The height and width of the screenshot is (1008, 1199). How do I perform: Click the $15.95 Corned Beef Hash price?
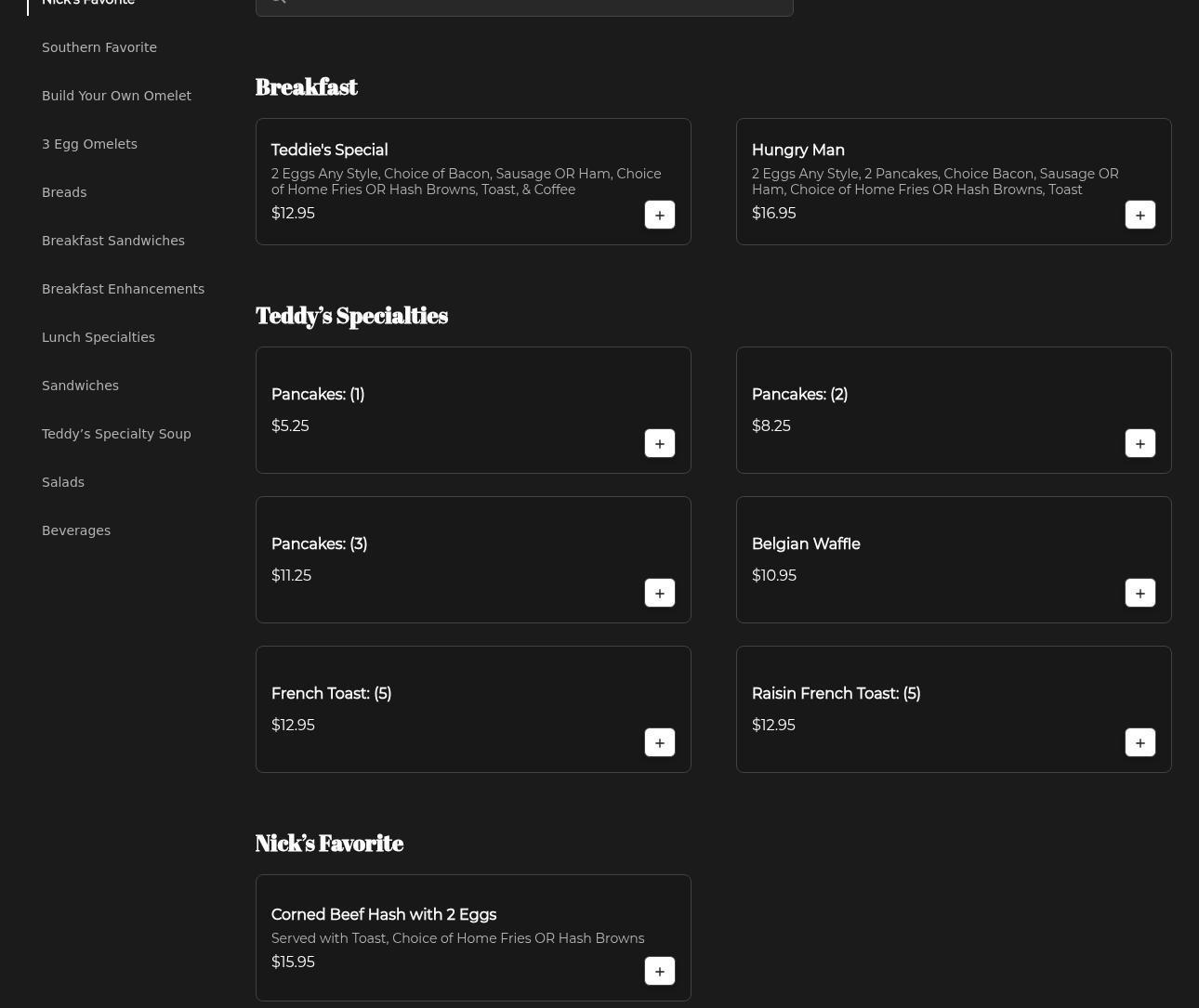[x=293, y=962]
